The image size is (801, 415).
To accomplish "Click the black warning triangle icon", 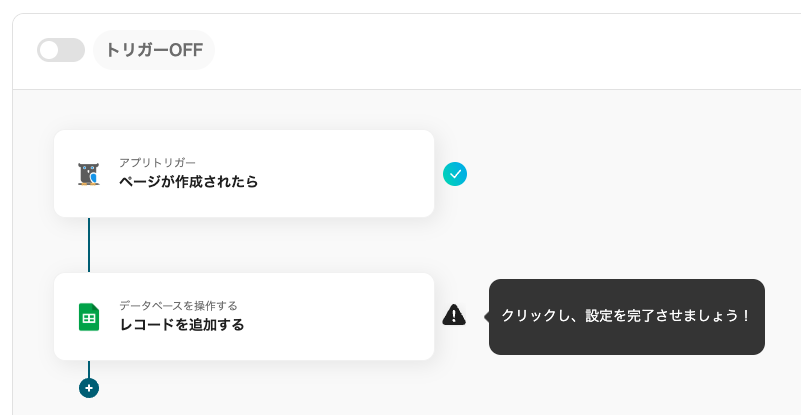I will [454, 316].
